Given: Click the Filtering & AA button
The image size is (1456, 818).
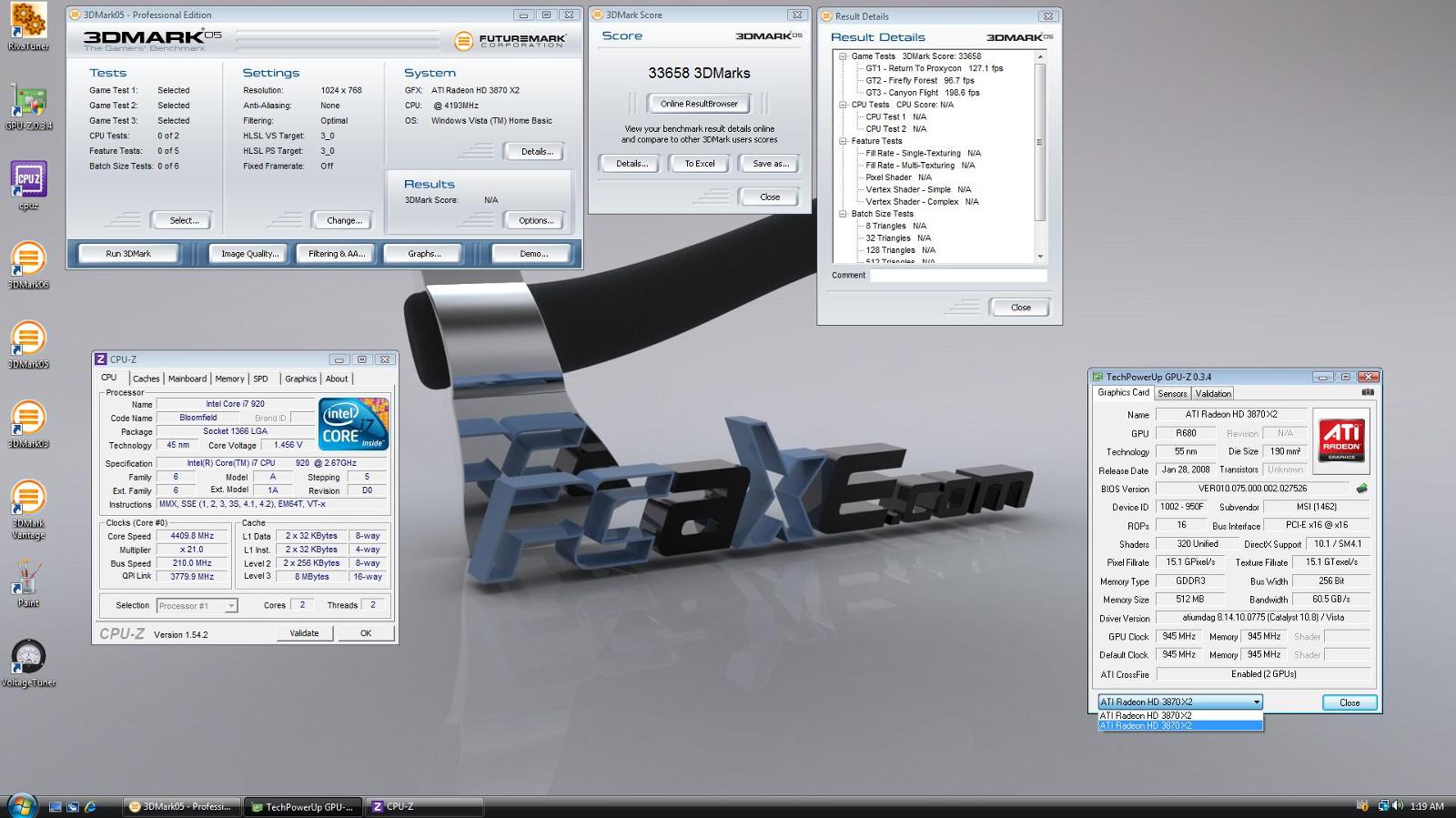Looking at the screenshot, I should click(x=337, y=254).
